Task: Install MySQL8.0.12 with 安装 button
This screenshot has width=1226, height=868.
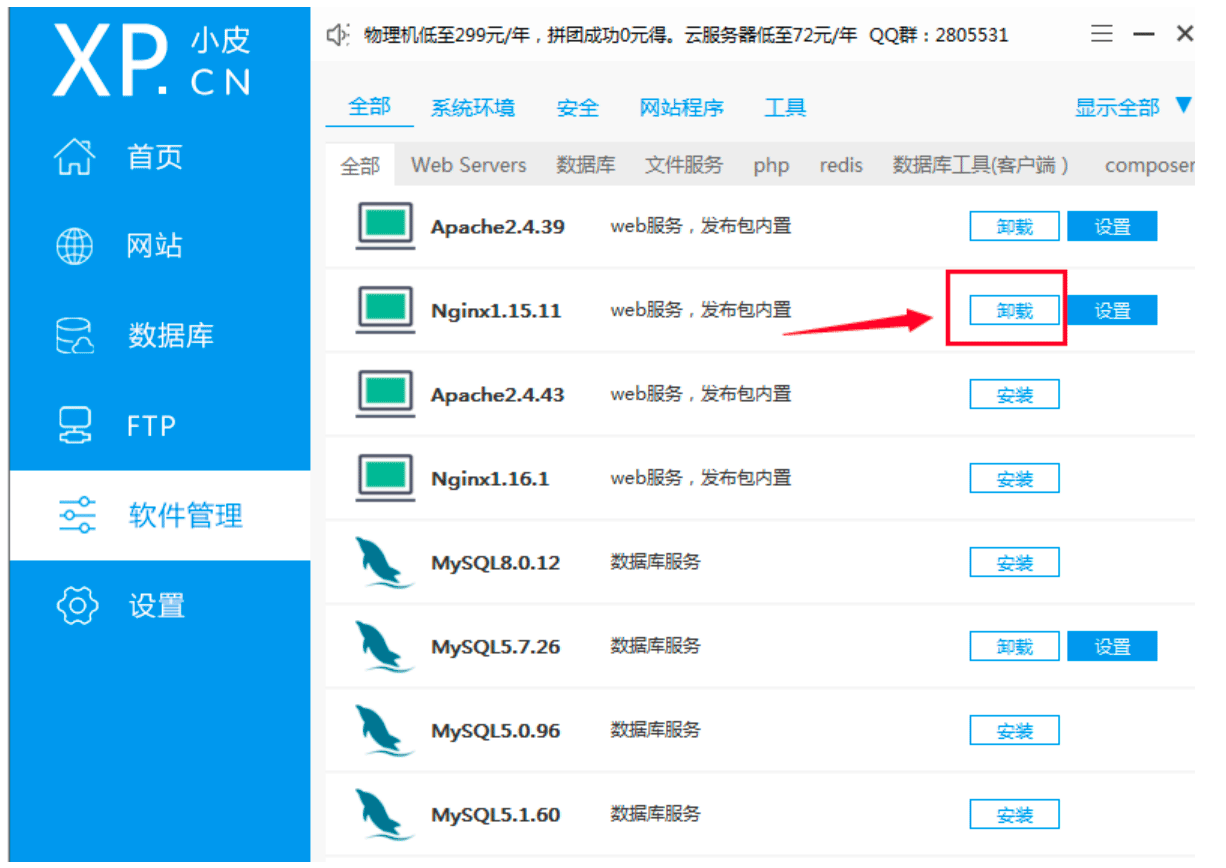Action: tap(1014, 563)
